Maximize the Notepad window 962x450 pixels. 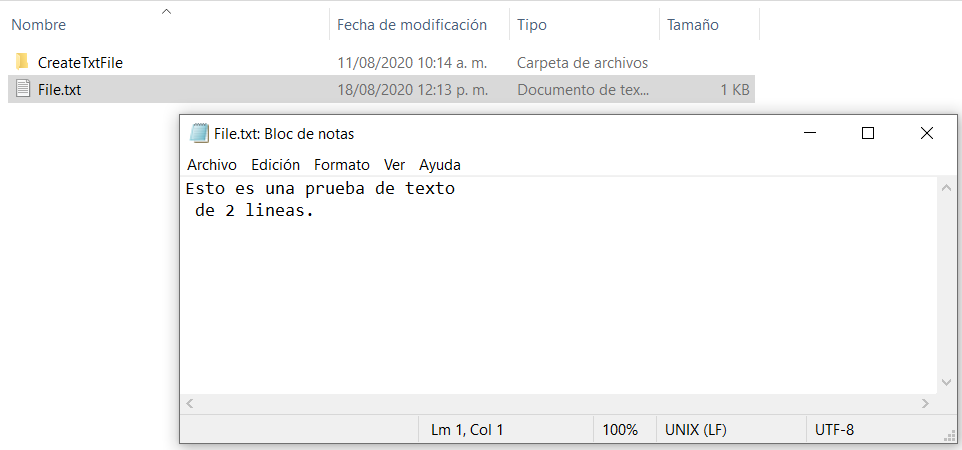pyautogui.click(x=868, y=134)
